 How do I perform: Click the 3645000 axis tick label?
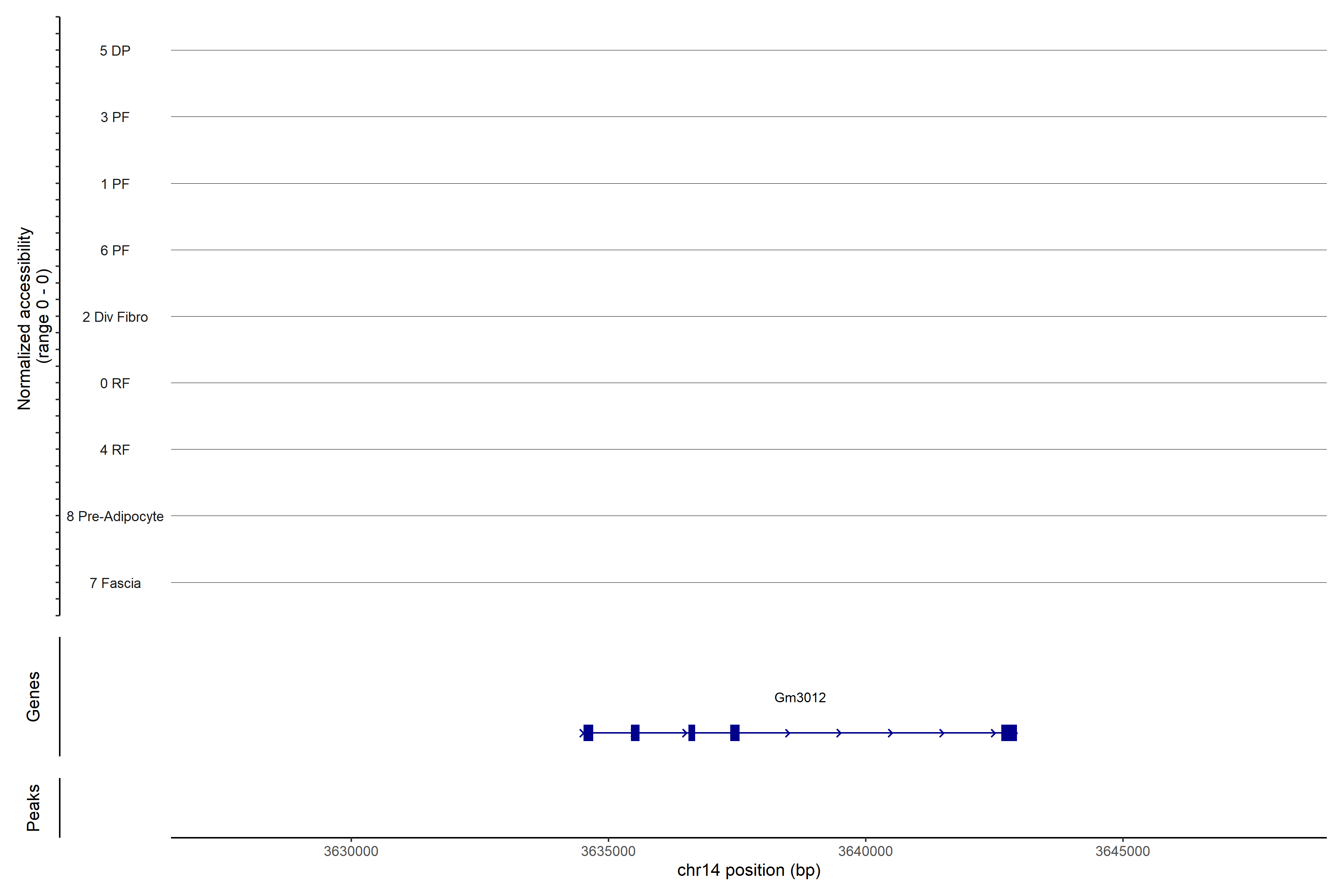click(x=1122, y=852)
